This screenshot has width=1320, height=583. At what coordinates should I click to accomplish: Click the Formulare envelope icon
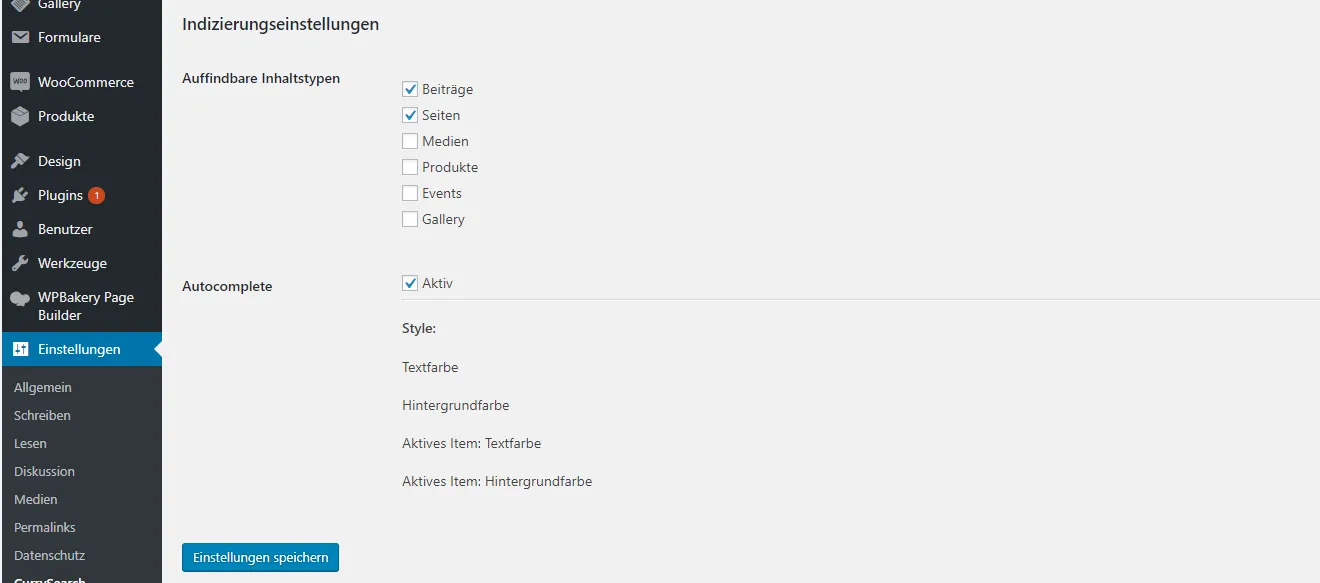pos(20,37)
